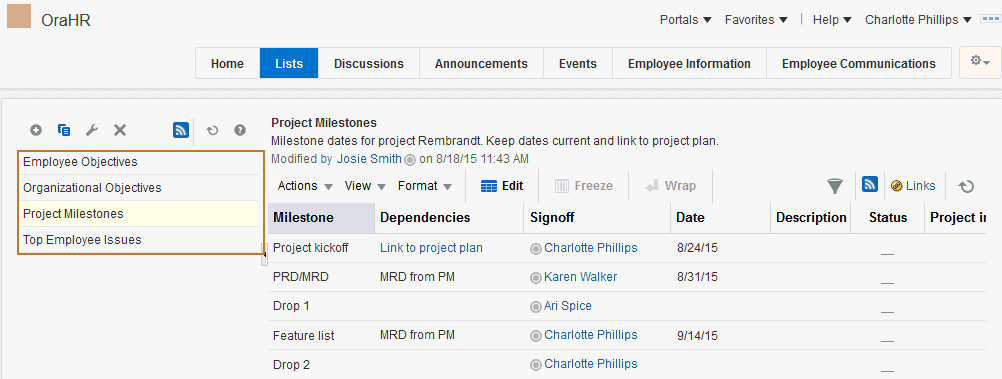Viewport: 1002px width, 379px height.
Task: Delete list using the X icon
Action: point(119,130)
